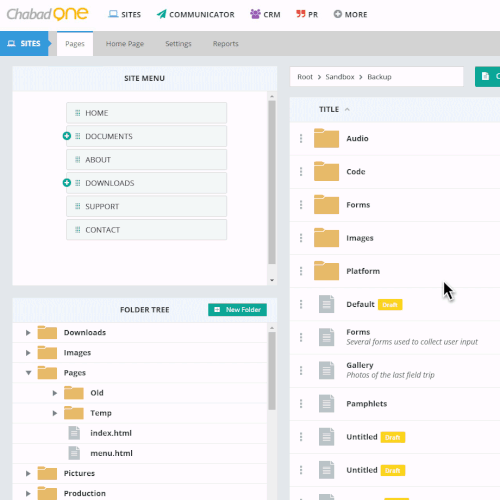Click the New Folder button
This screenshot has width=500, height=500.
[x=237, y=310]
